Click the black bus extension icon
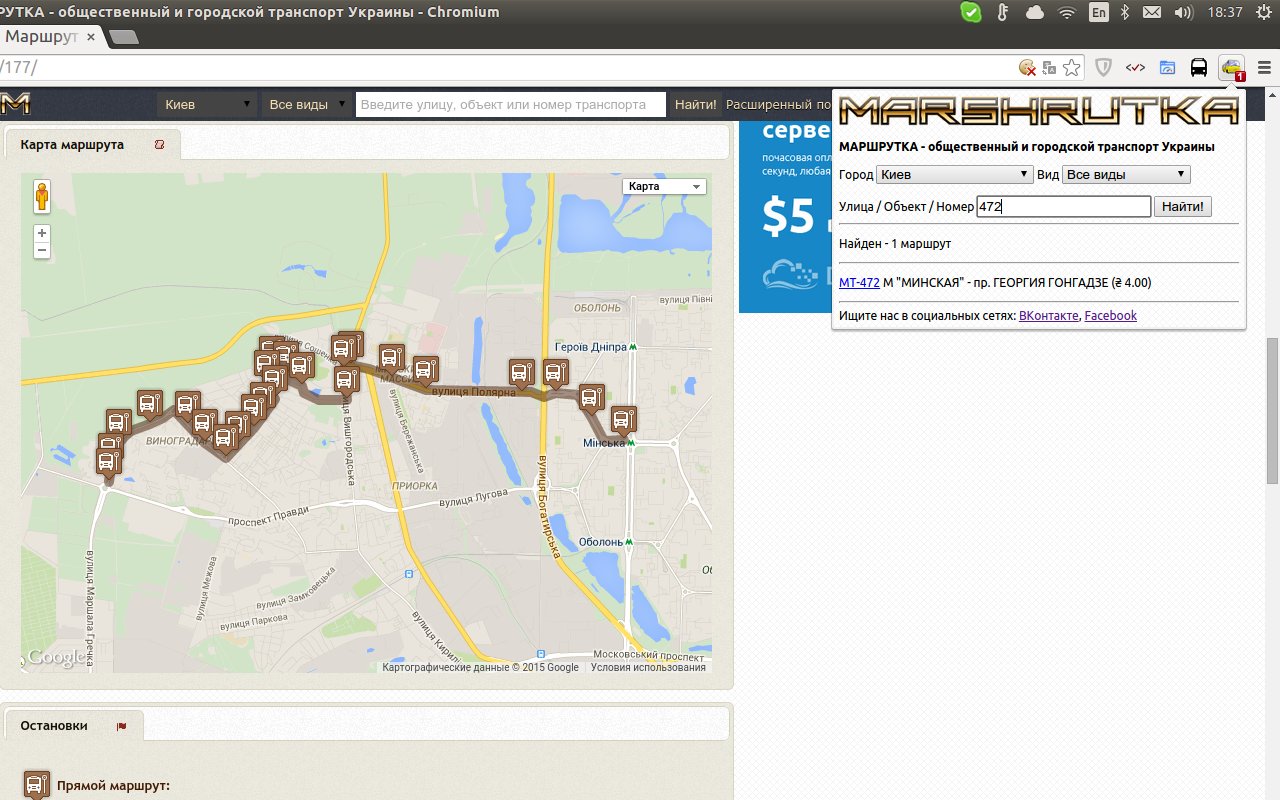Screen dimensions: 1280x800 pos(1198,68)
